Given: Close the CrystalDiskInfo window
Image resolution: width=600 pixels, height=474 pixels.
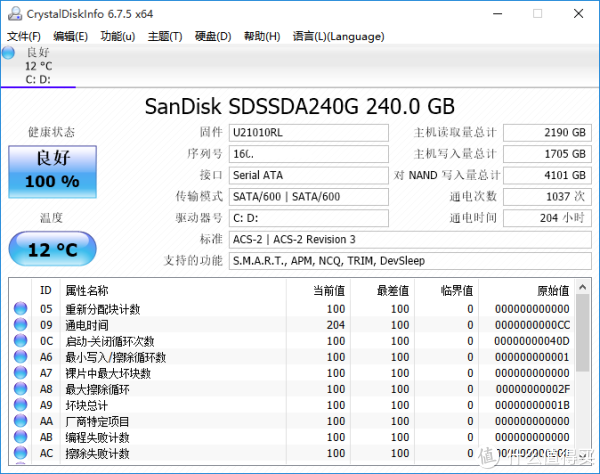Looking at the screenshot, I should 579,14.
